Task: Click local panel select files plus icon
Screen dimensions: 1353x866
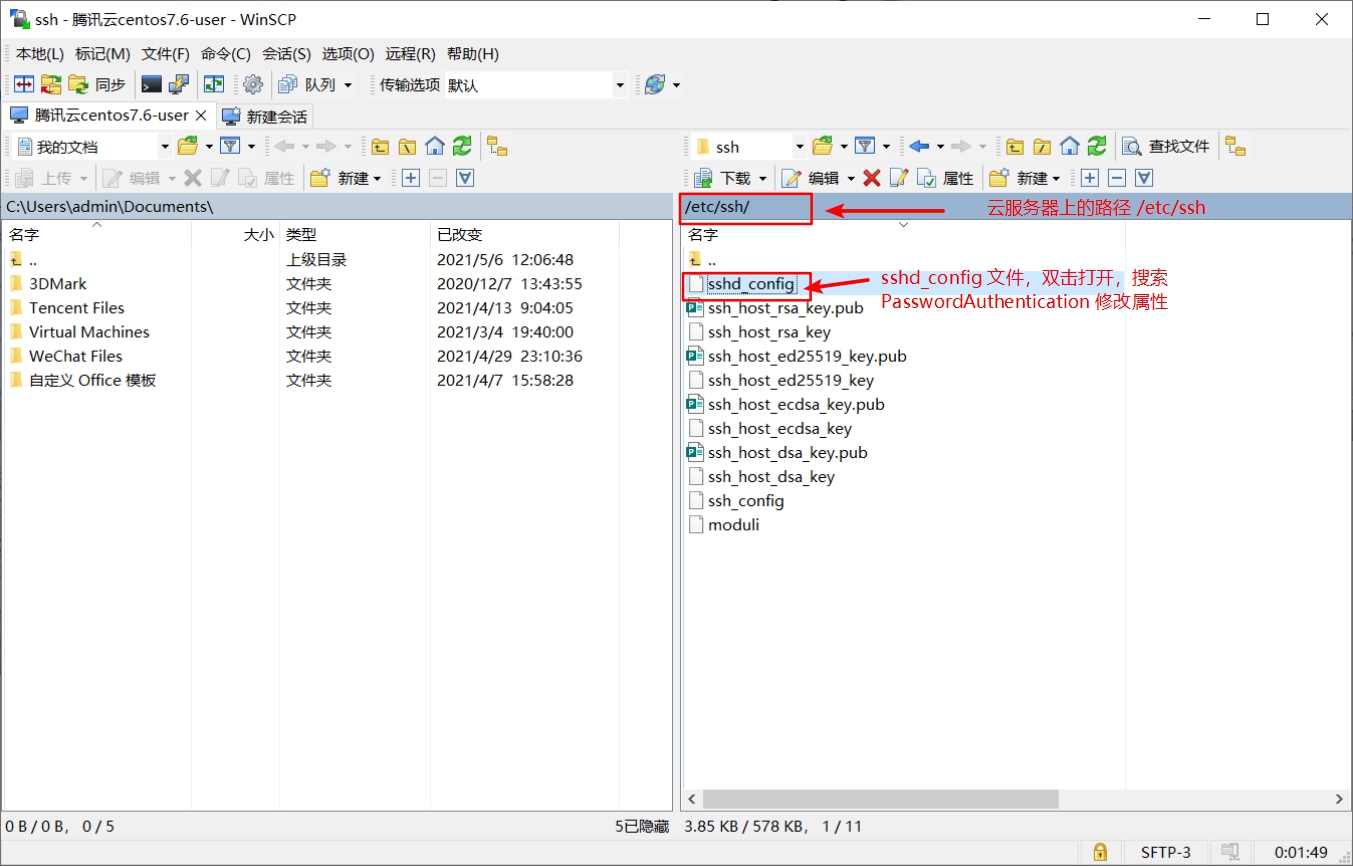Action: click(410, 178)
